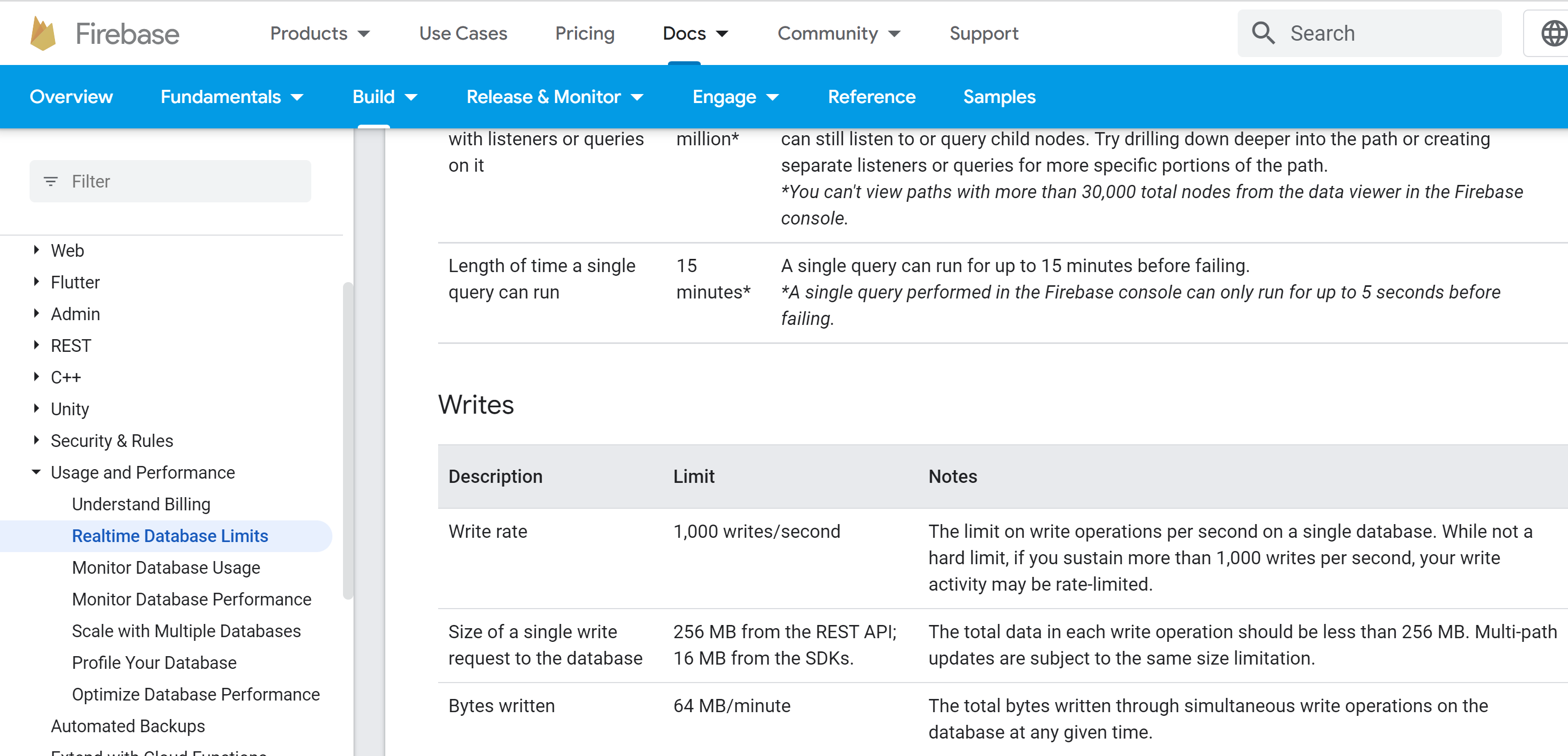
Task: Open Realtime Database Limits page
Action: [x=170, y=536]
